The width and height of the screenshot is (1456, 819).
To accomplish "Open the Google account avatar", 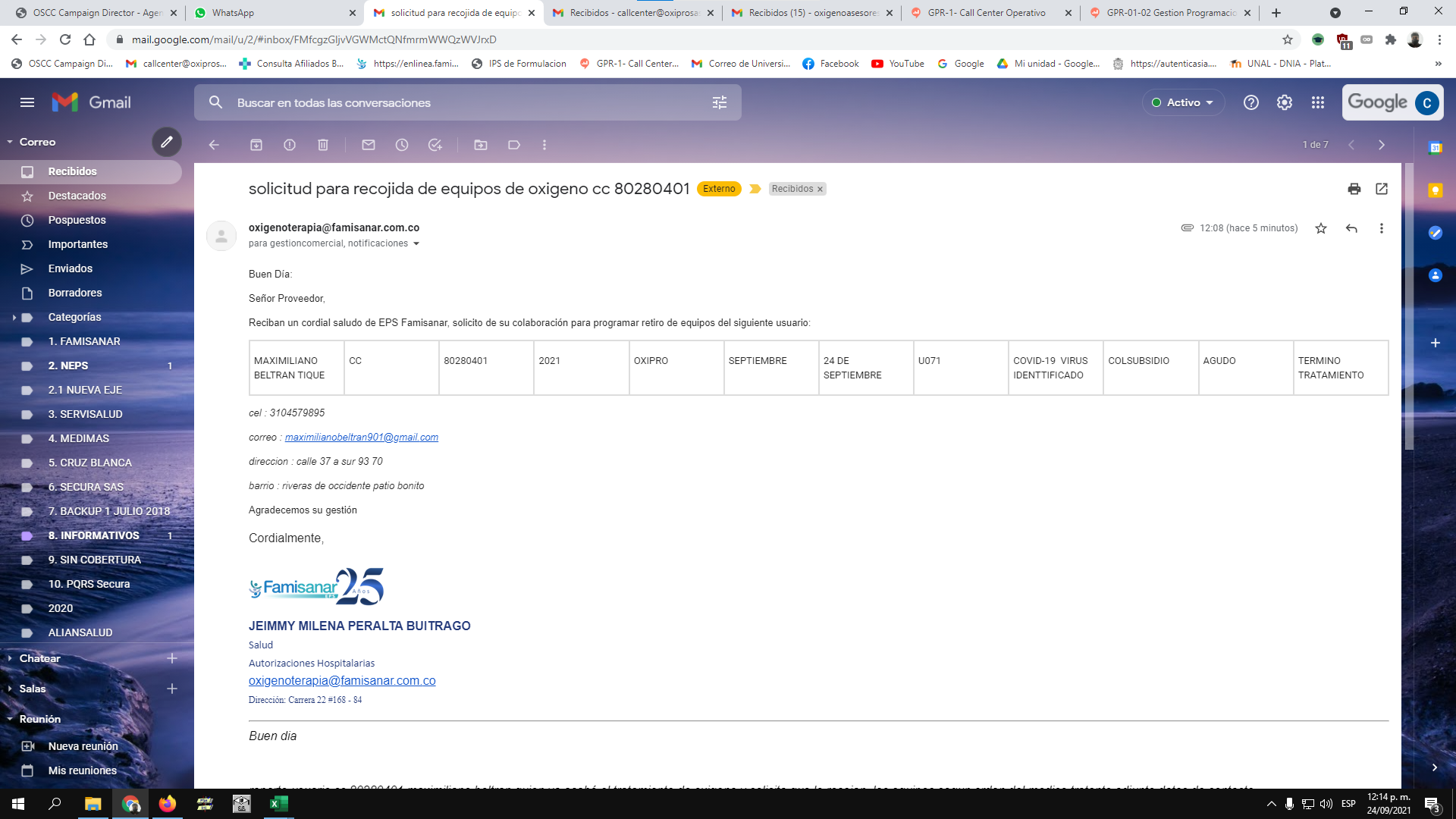I will point(1426,102).
